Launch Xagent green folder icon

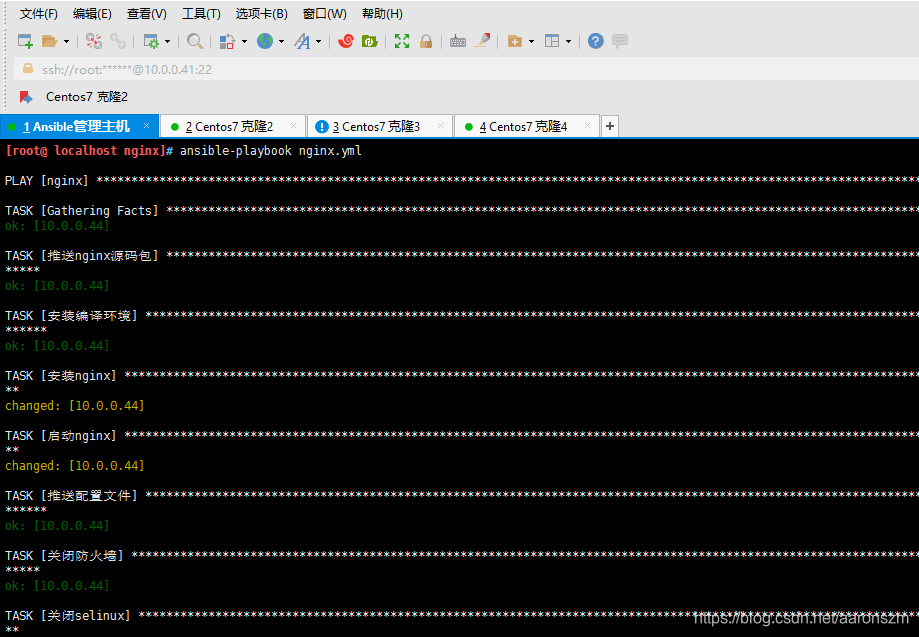369,41
